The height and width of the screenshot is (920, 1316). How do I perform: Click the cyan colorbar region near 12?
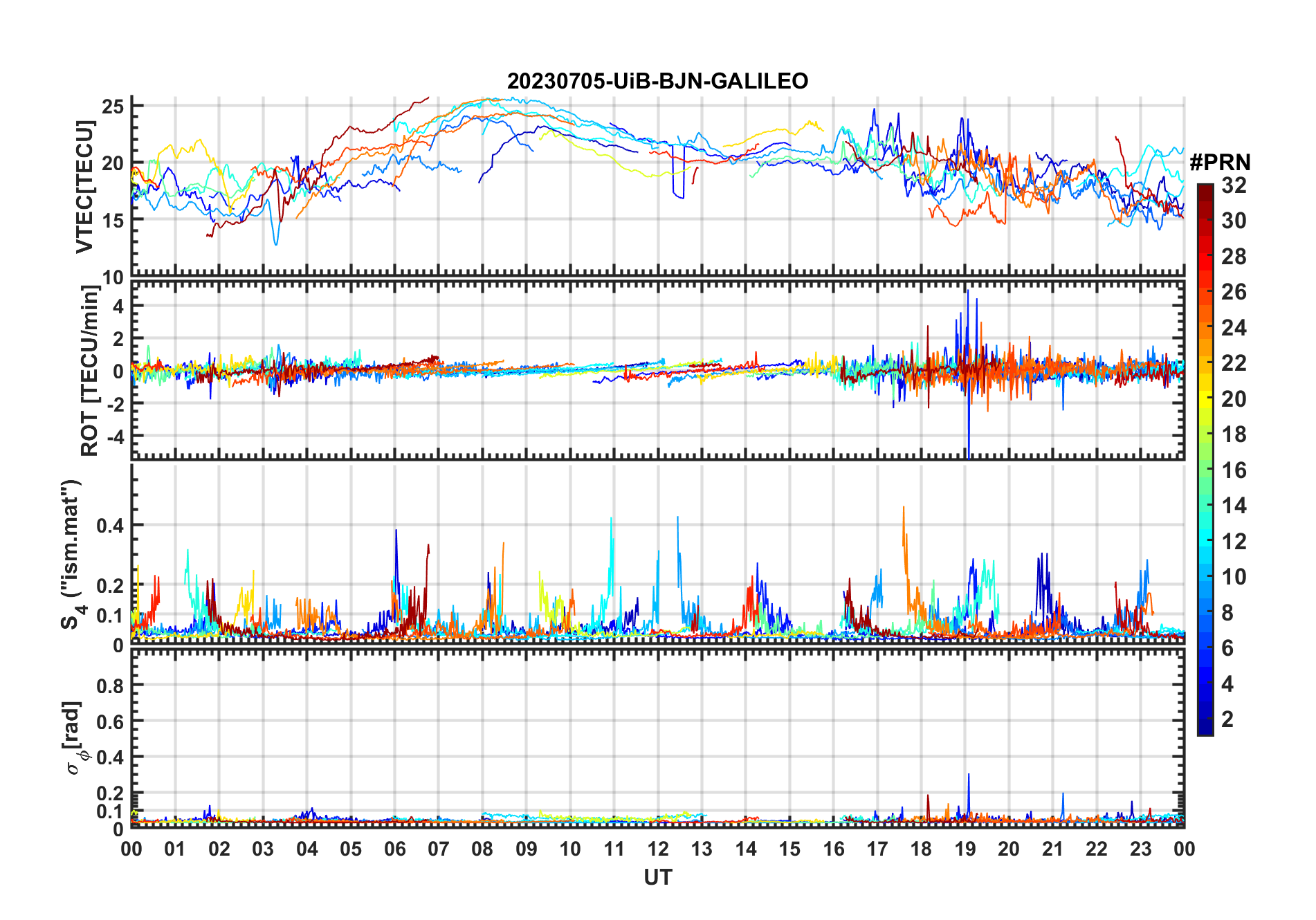tap(1205, 541)
